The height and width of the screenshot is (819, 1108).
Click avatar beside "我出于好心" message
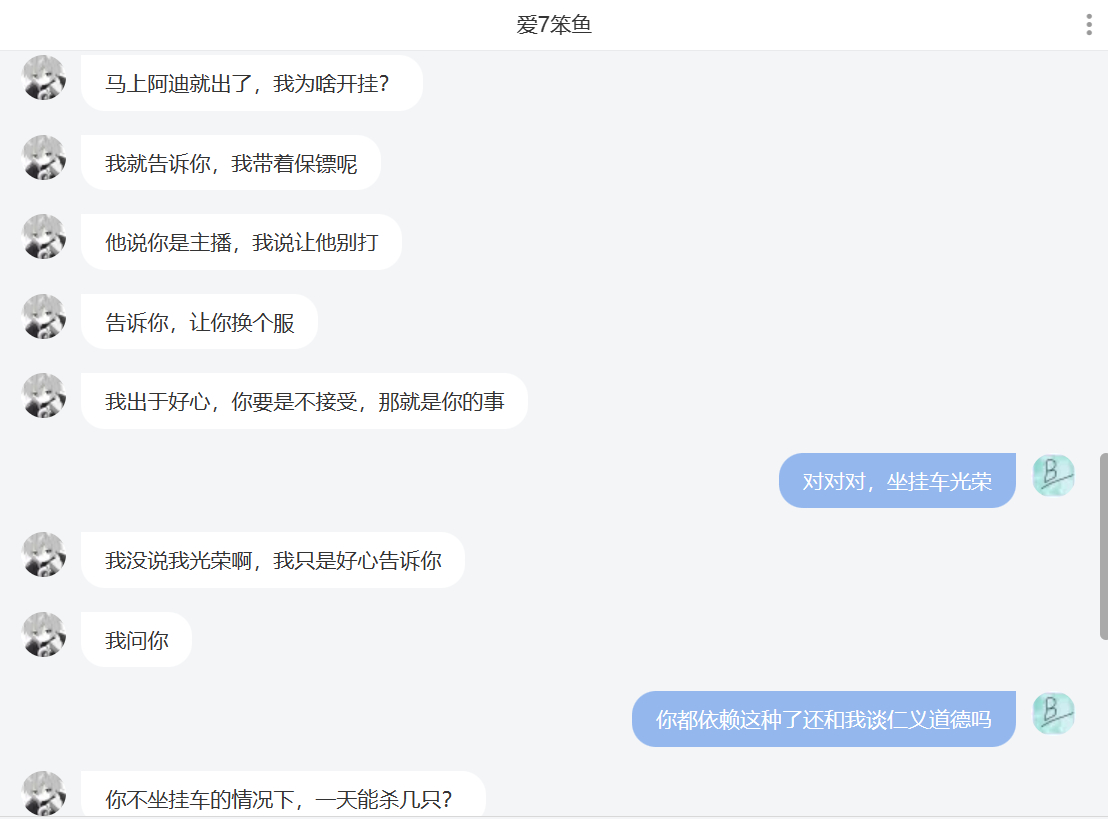(x=44, y=395)
